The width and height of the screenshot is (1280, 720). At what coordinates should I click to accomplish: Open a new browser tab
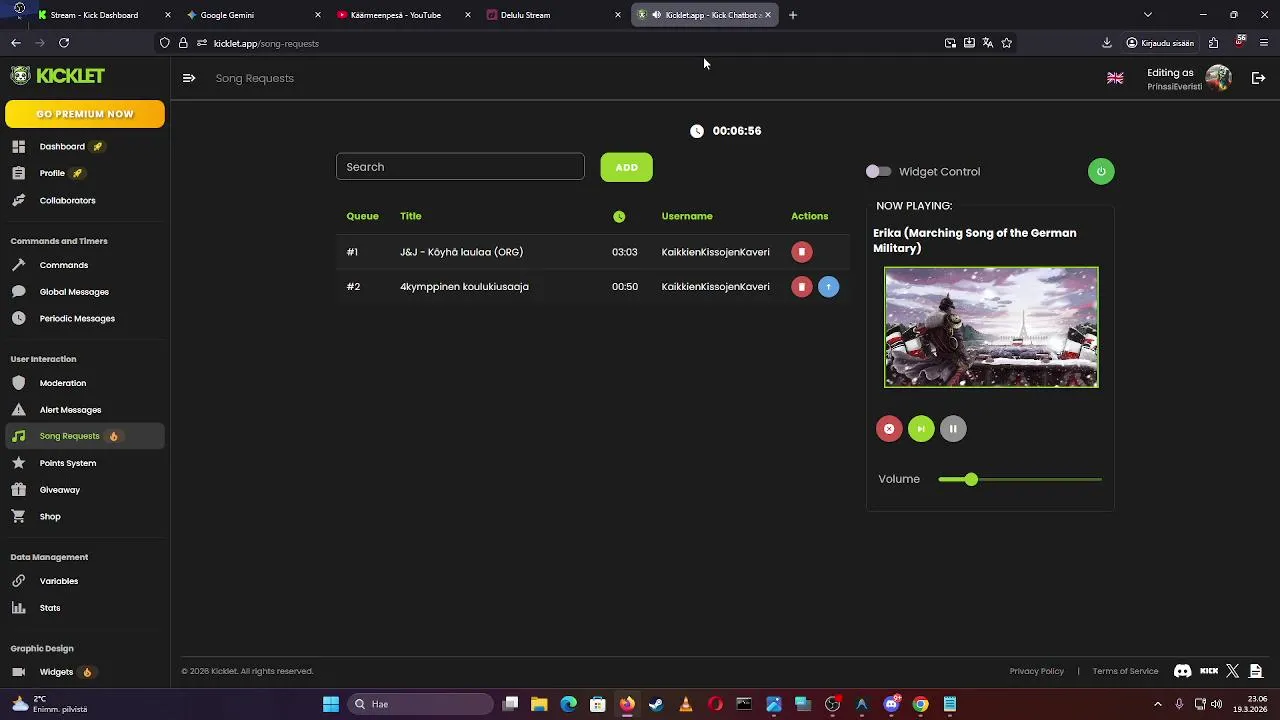793,15
